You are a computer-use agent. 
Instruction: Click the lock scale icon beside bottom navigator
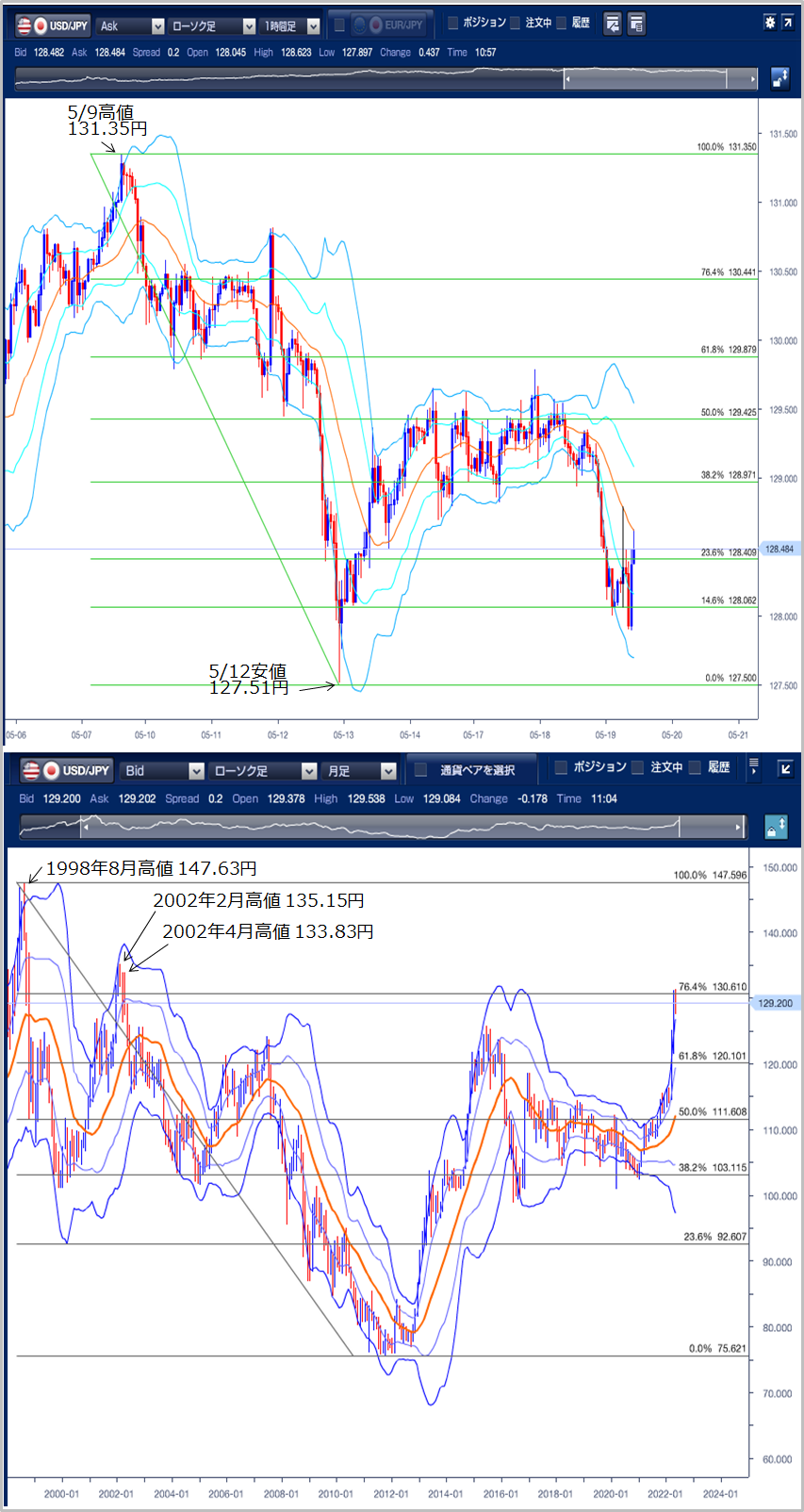tap(775, 827)
